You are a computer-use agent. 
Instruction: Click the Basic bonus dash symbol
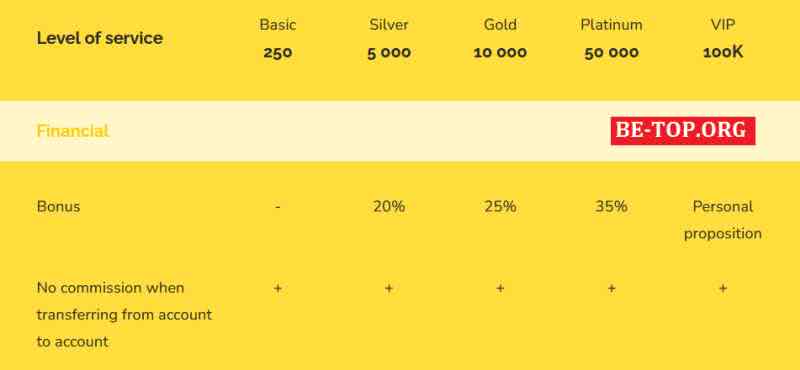pyautogui.click(x=278, y=207)
